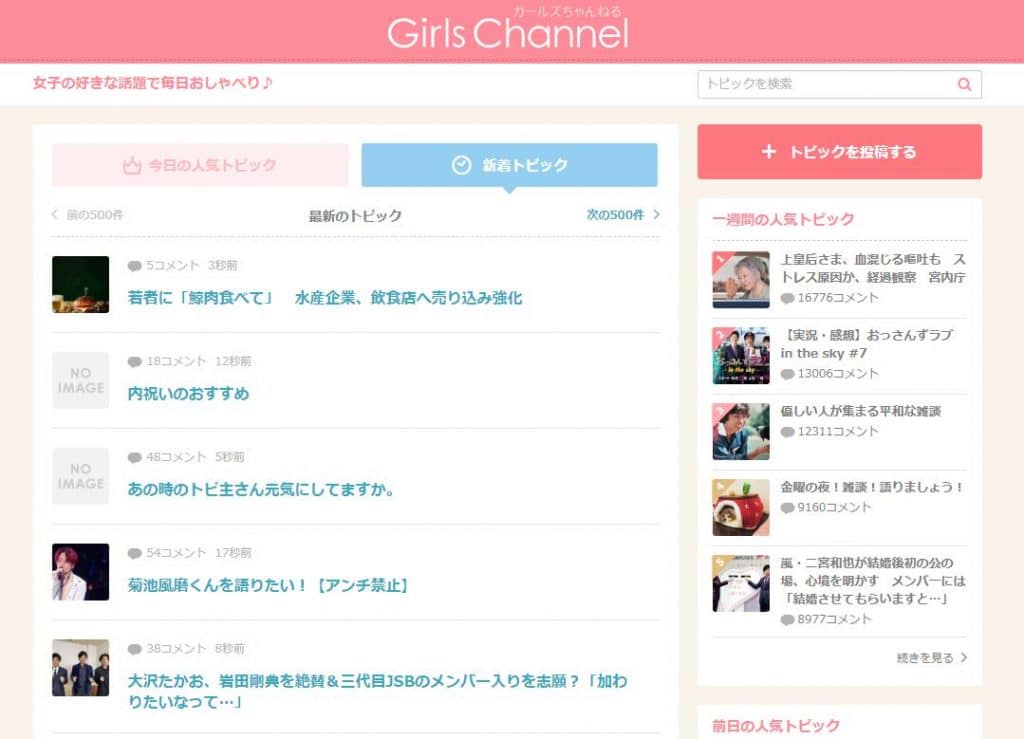This screenshot has height=739, width=1024.
Task: Open topic 菊池風磨くんを語りたい
Action: [x=268, y=585]
